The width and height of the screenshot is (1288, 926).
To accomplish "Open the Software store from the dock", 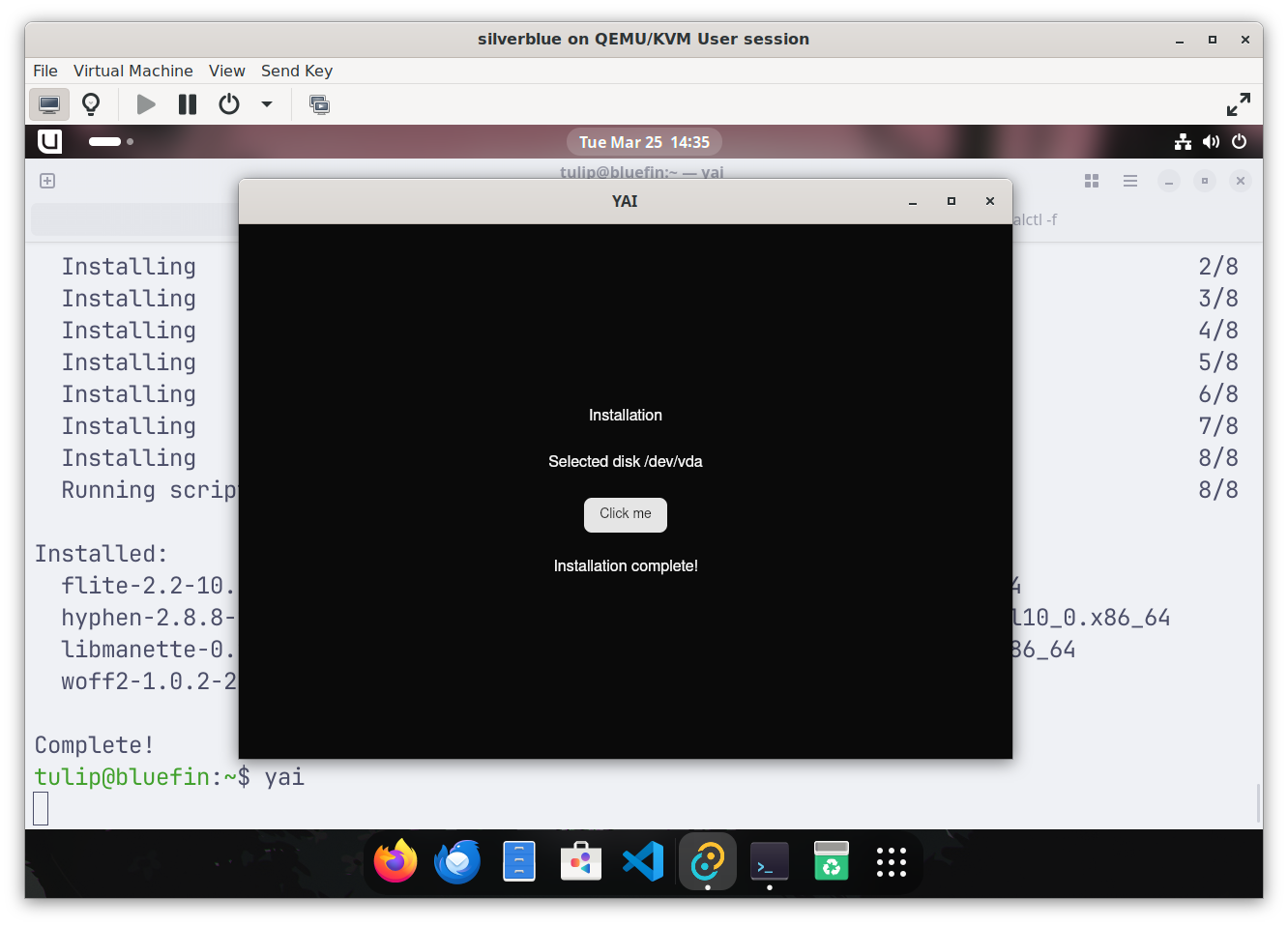I will pyautogui.click(x=581, y=861).
